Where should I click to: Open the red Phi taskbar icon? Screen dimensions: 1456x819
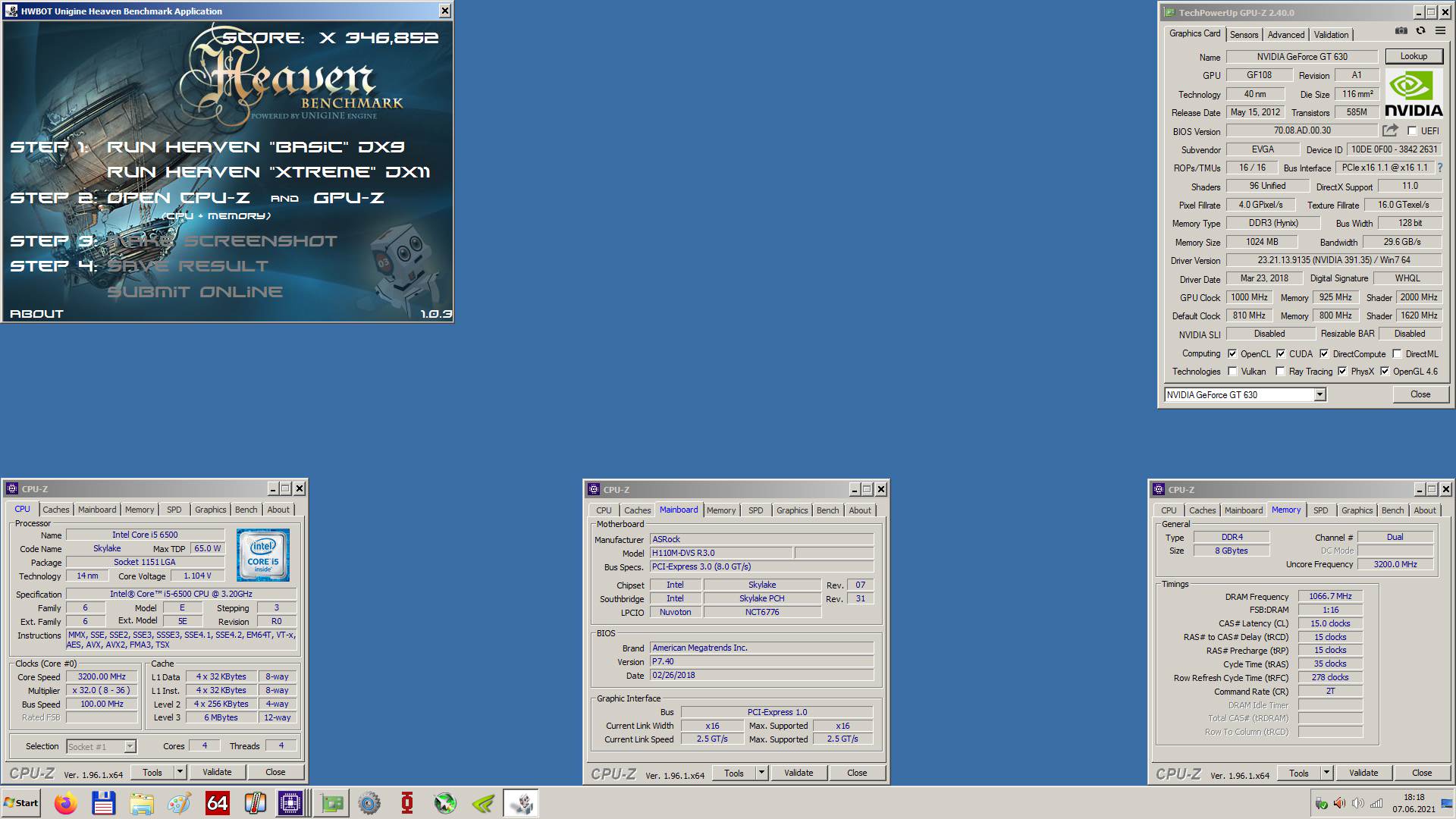407,803
